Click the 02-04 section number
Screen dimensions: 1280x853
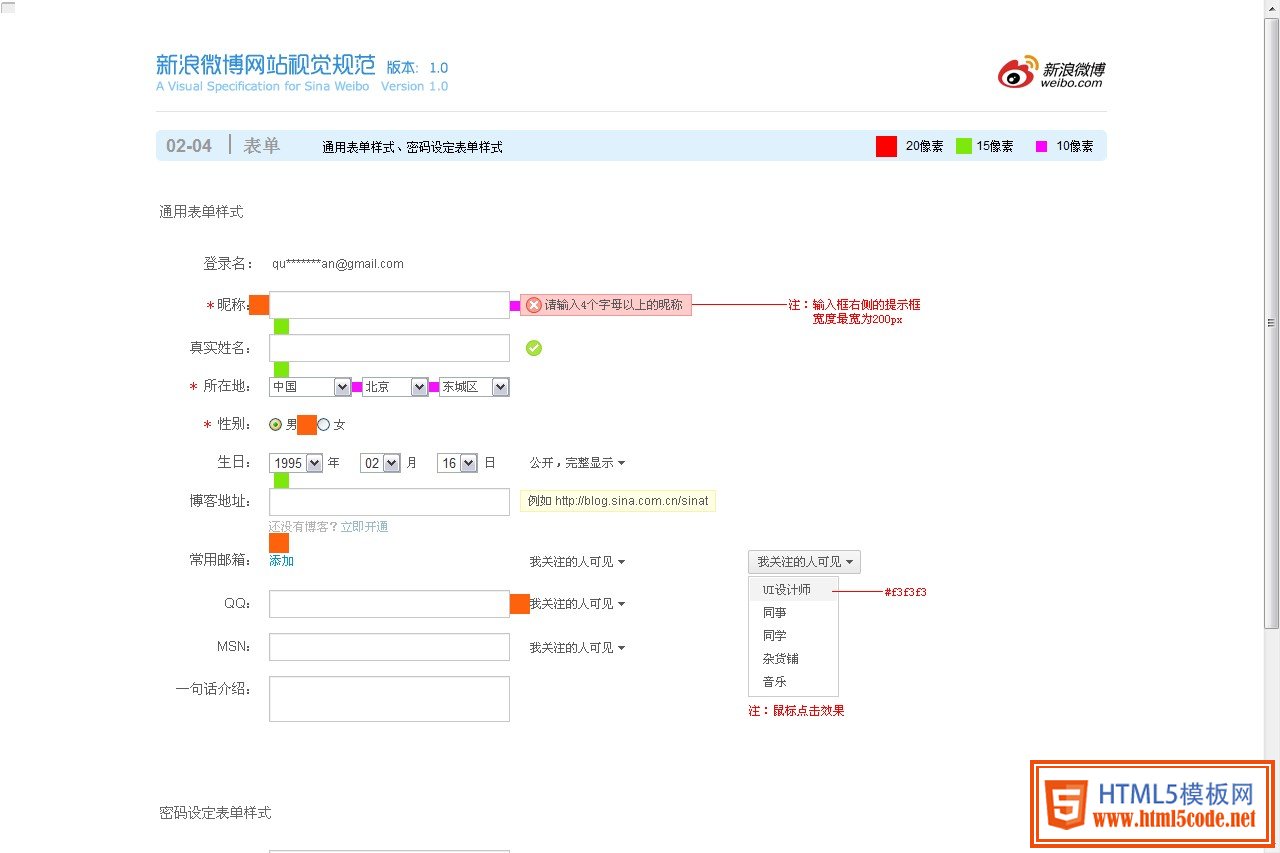pos(189,146)
